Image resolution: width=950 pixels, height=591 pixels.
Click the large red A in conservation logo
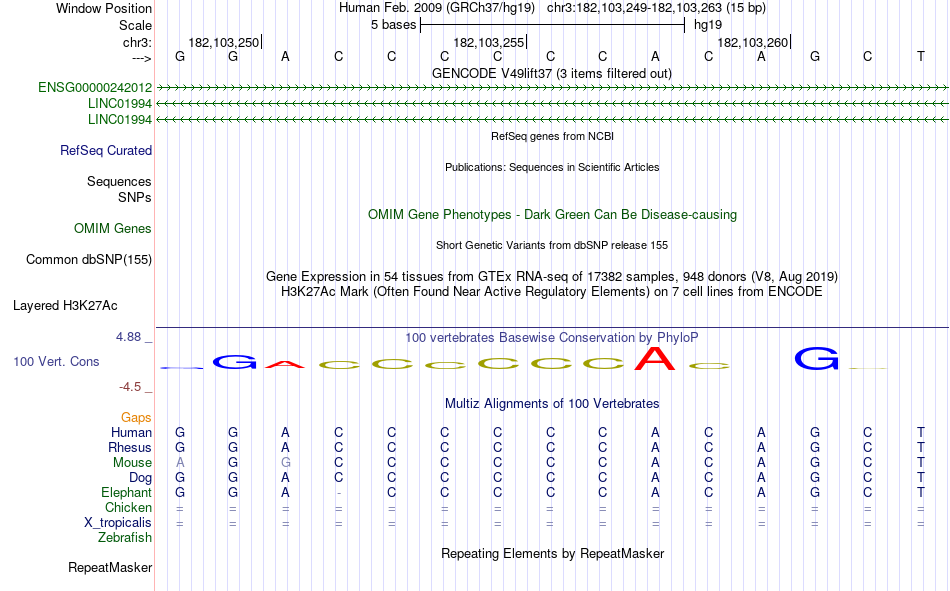click(655, 358)
